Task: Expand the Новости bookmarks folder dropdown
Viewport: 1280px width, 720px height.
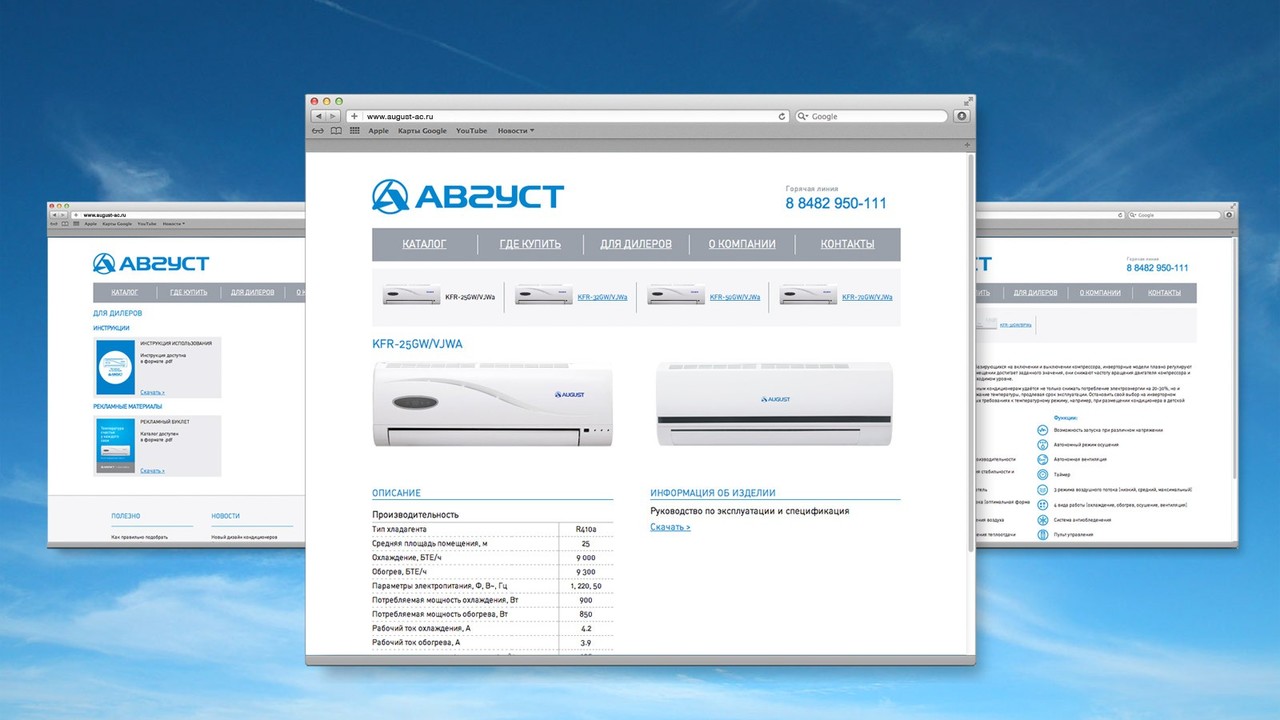Action: 516,131
